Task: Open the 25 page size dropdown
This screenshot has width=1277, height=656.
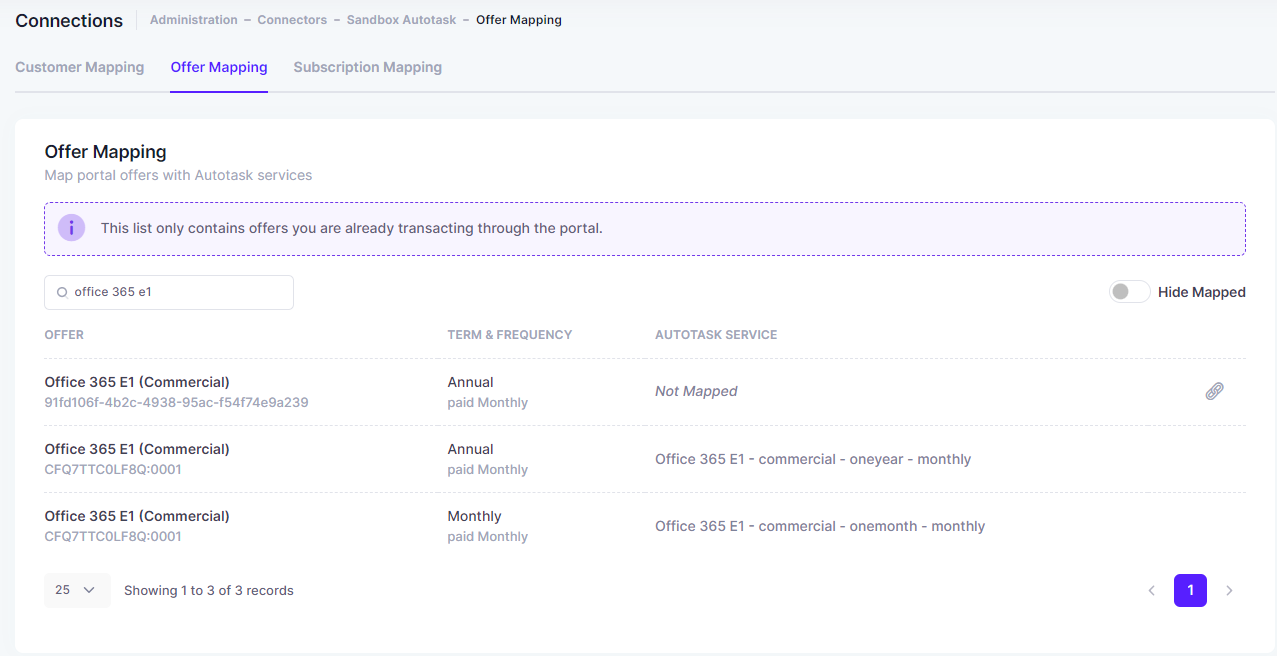Action: [77, 590]
